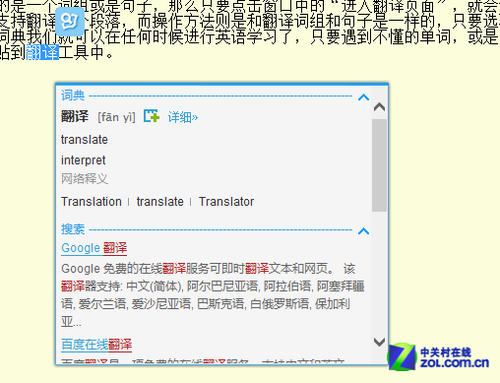Add 翻译 to the word book
Image resolution: width=500 pixels, height=383 pixels.
152,116
